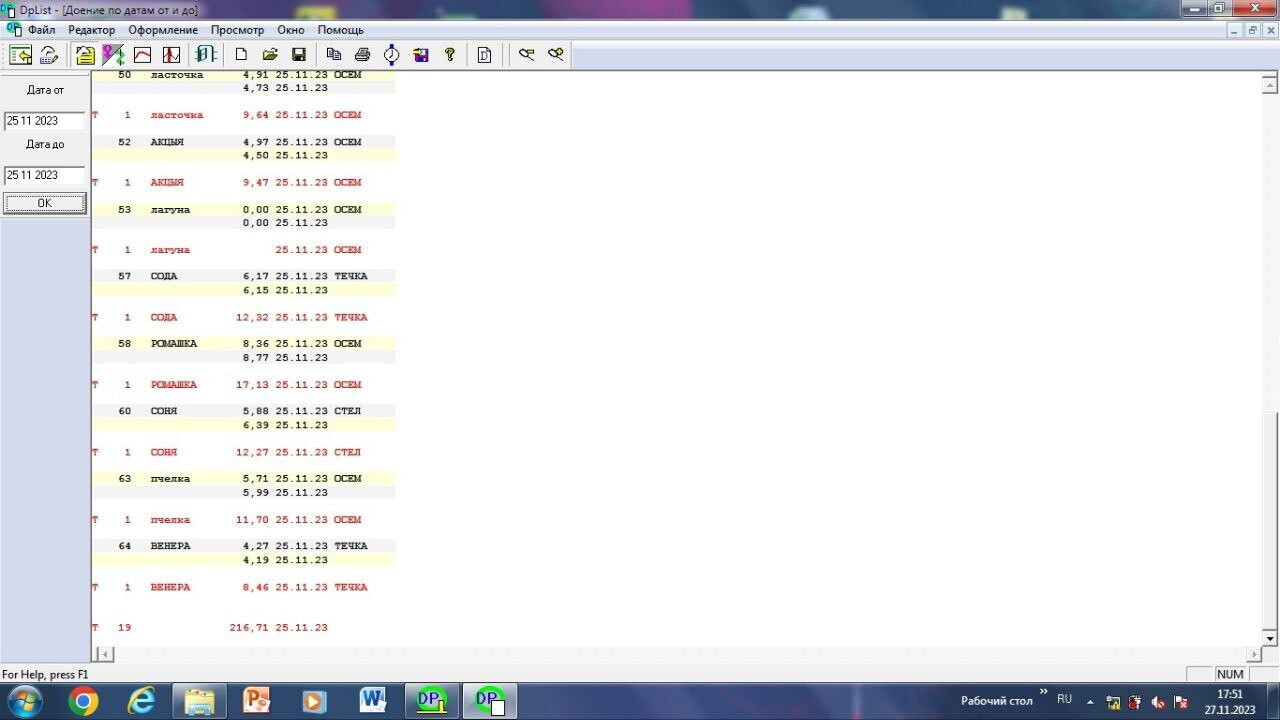Open the Окно menu

[291, 30]
